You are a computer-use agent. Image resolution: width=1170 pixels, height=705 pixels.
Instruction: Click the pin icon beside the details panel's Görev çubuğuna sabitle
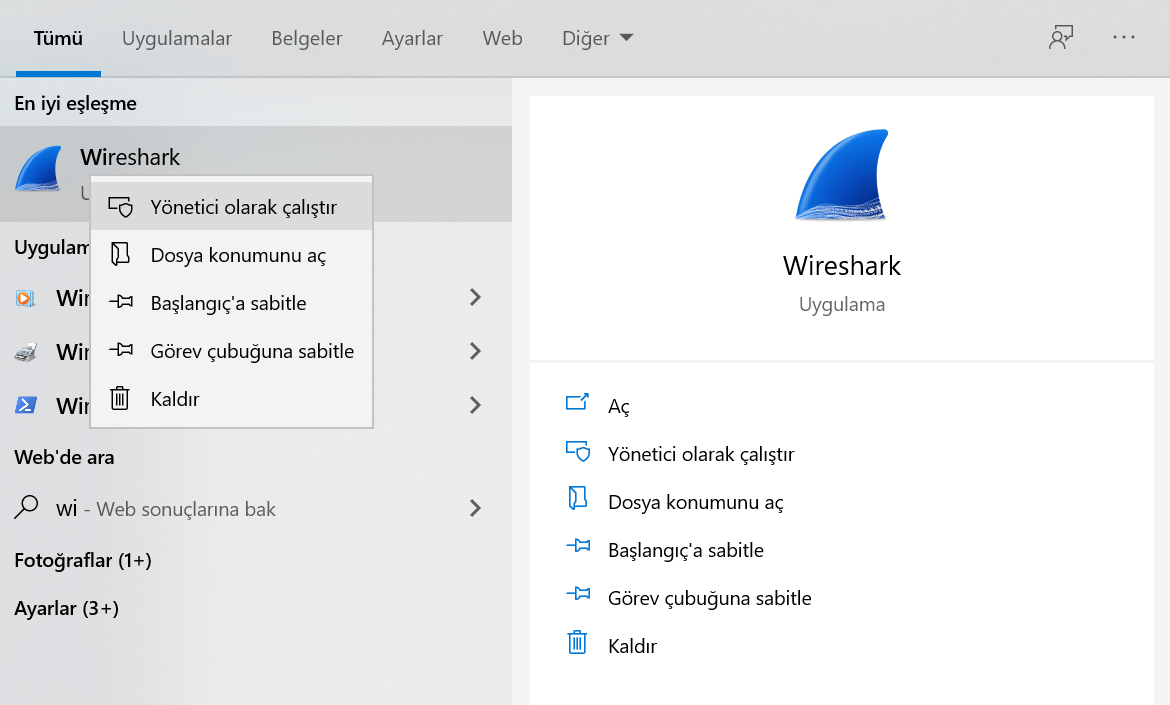tap(578, 595)
